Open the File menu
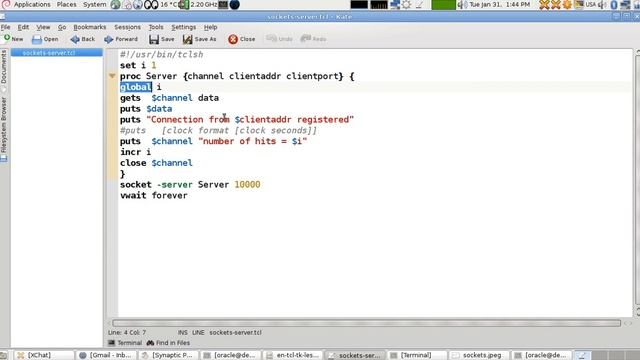The width and height of the screenshot is (640, 360). (6, 27)
